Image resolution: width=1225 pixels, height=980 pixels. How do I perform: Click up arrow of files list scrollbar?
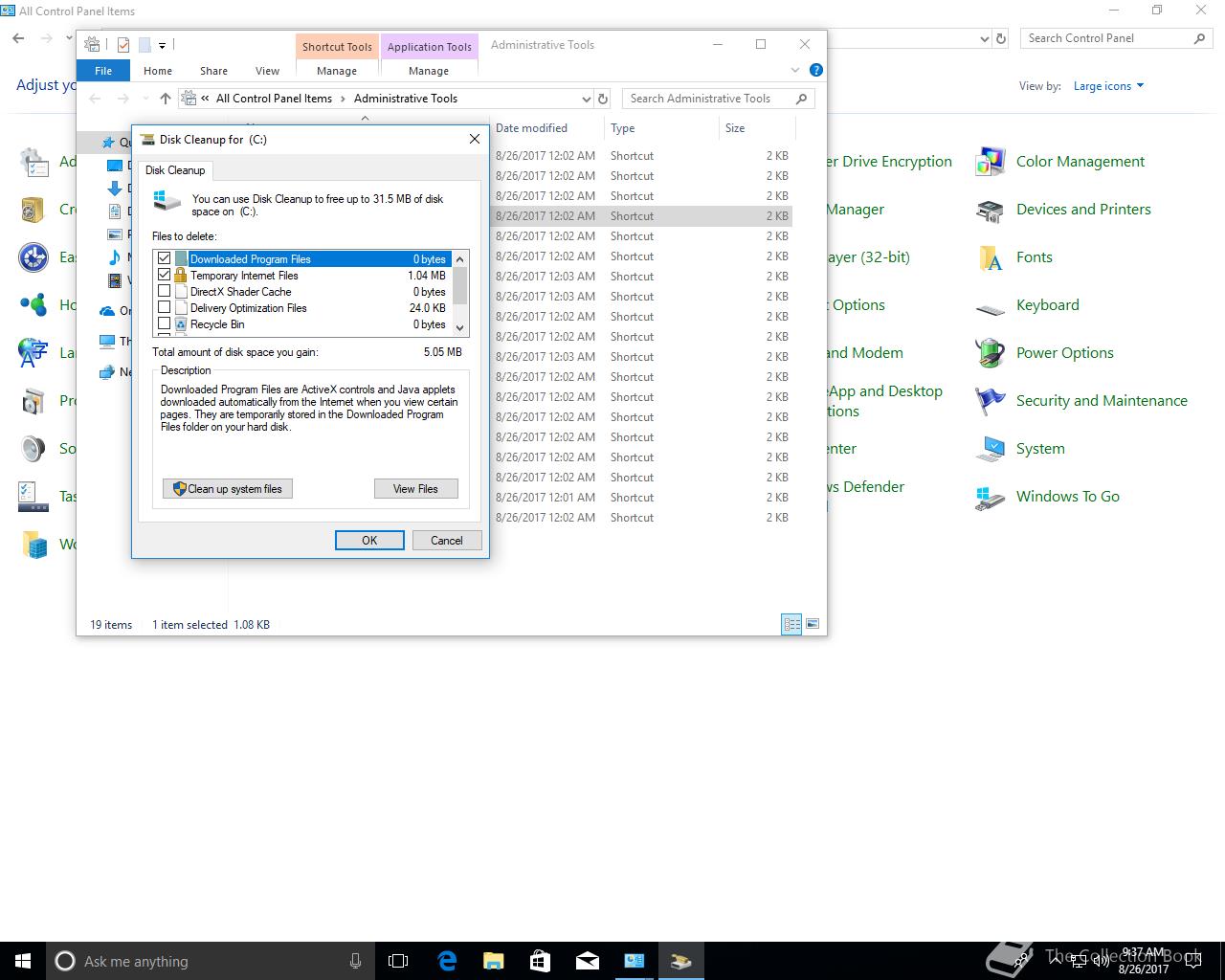point(460,258)
